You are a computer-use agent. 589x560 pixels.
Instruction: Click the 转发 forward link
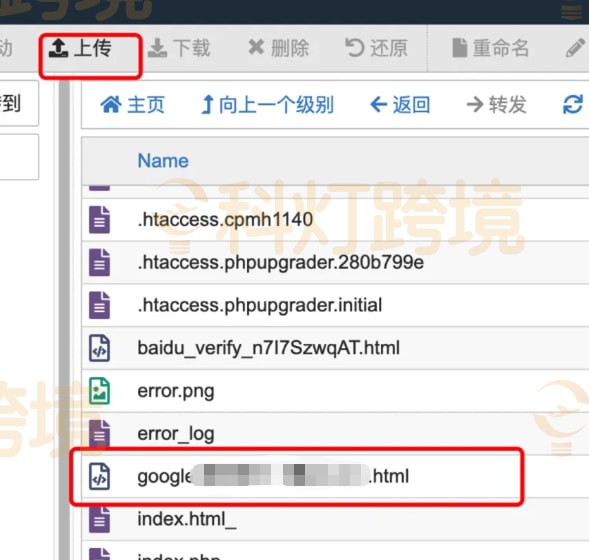(496, 104)
